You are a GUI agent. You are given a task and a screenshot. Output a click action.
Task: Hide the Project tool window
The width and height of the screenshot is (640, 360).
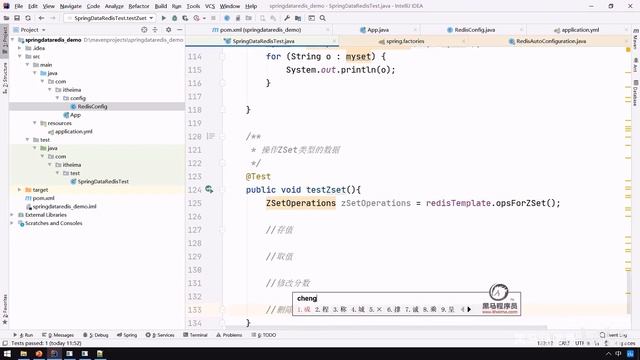[180, 30]
